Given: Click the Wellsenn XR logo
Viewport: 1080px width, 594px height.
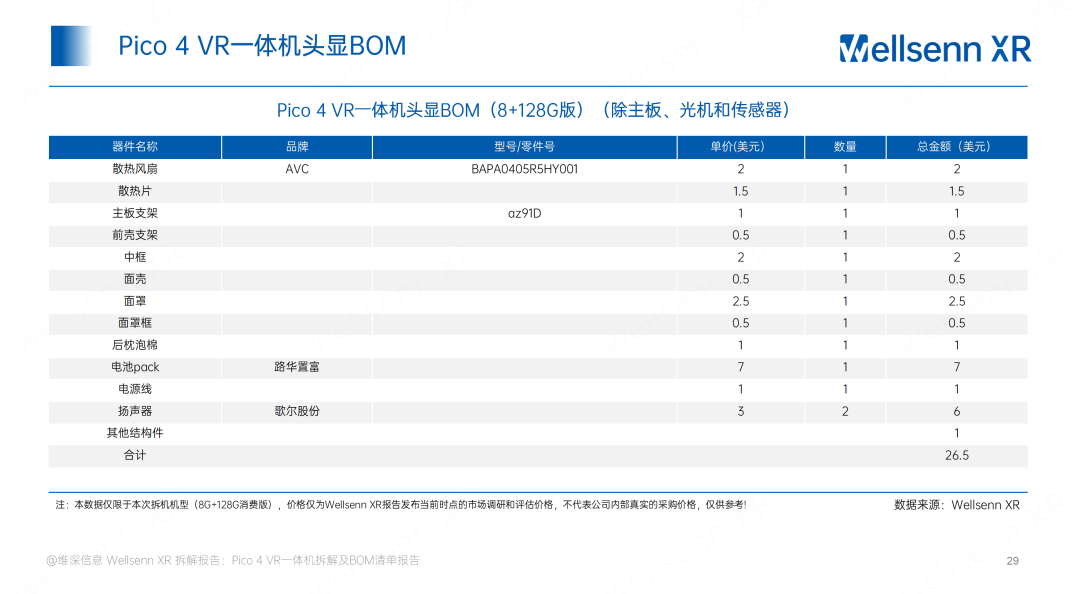Looking at the screenshot, I should coord(935,49).
